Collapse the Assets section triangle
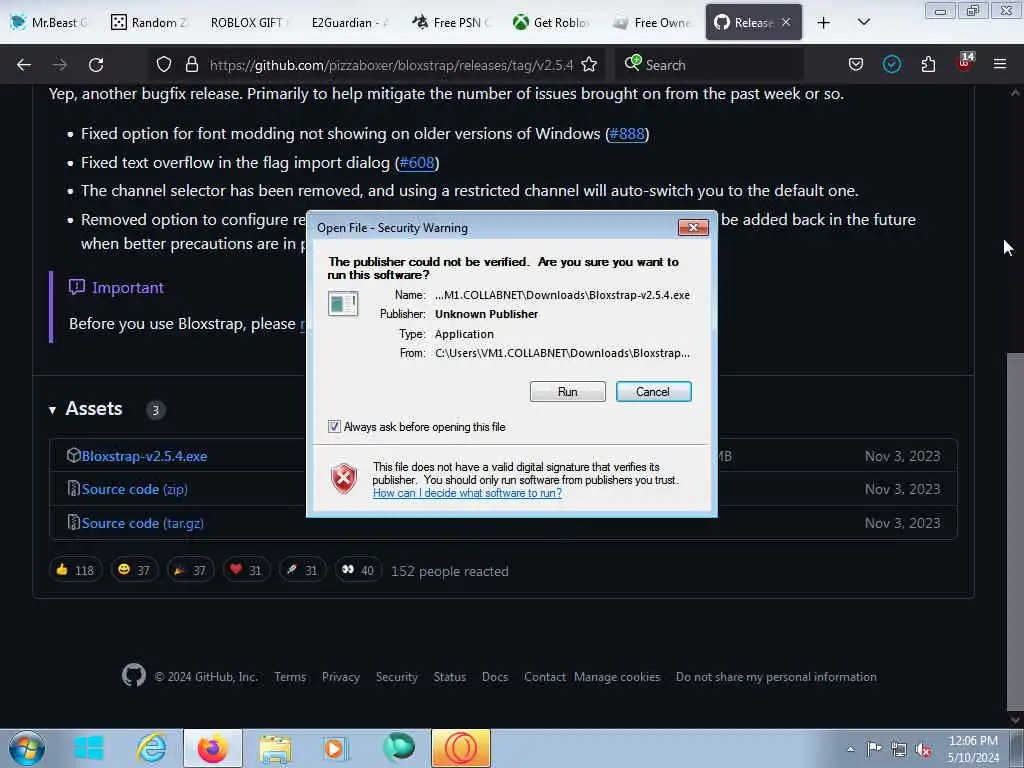The image size is (1024, 768). pyautogui.click(x=52, y=410)
